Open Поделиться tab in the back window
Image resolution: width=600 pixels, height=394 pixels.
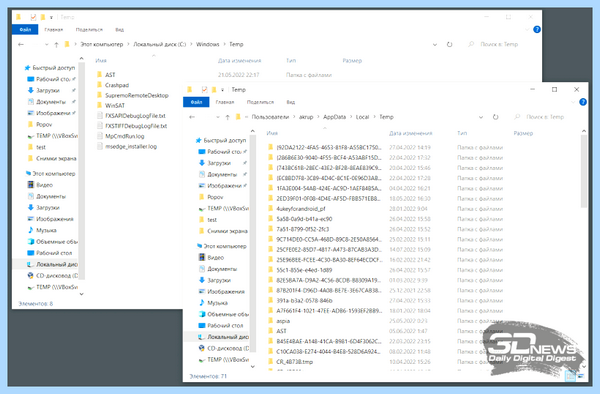point(89,29)
